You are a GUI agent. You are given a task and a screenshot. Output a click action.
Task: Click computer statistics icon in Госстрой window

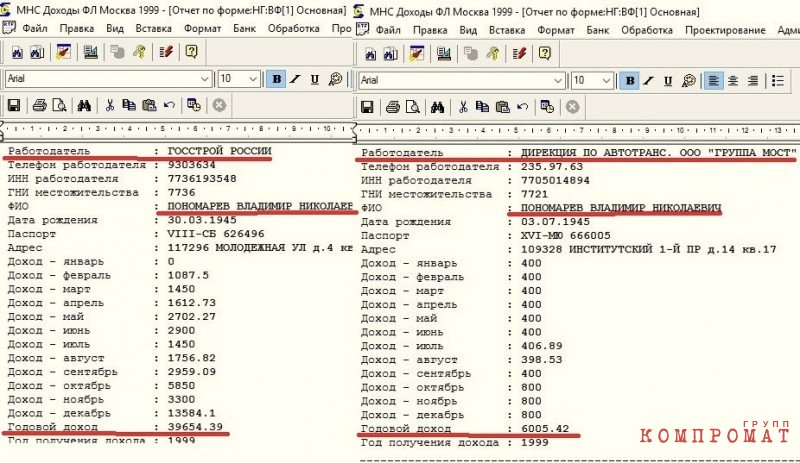click(x=91, y=52)
